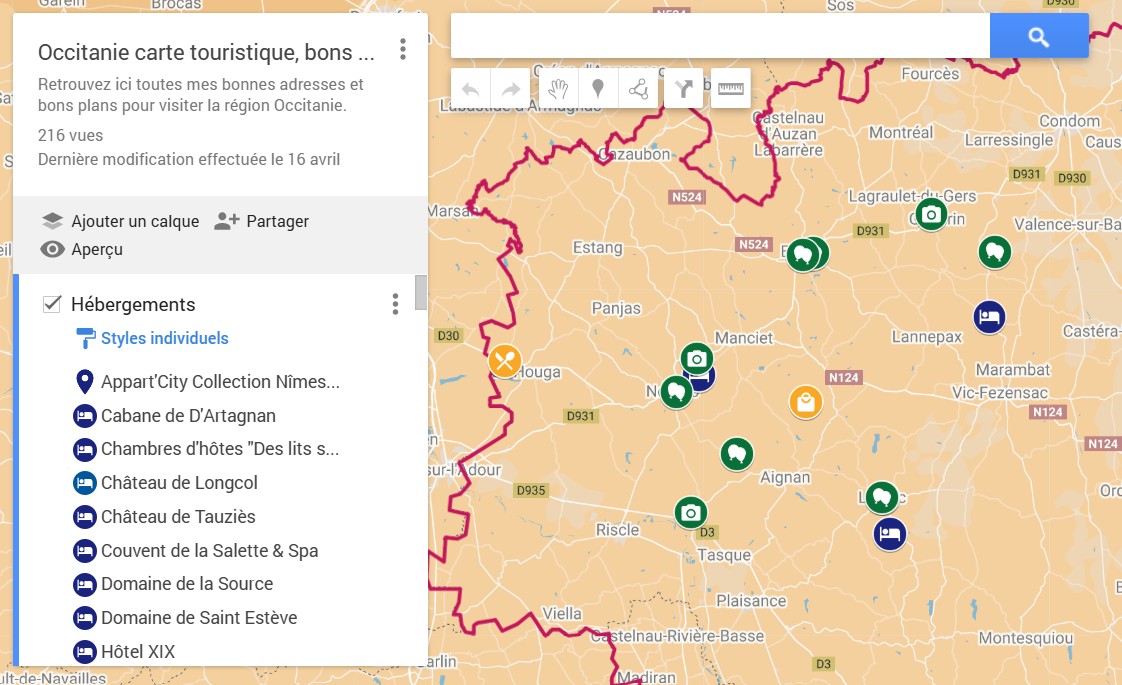Click the Riscle town label
This screenshot has width=1122, height=685.
tap(618, 530)
